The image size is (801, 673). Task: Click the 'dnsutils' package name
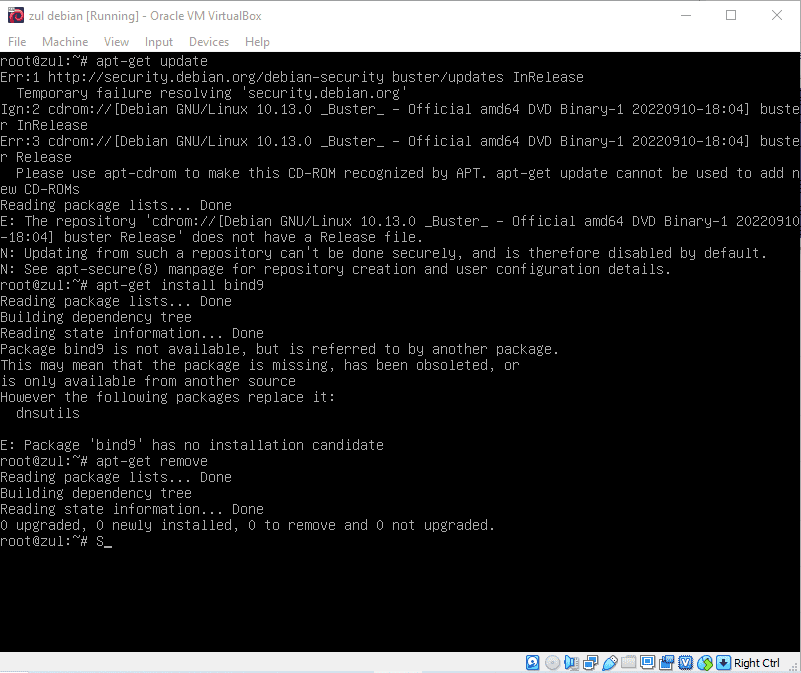tap(48, 413)
